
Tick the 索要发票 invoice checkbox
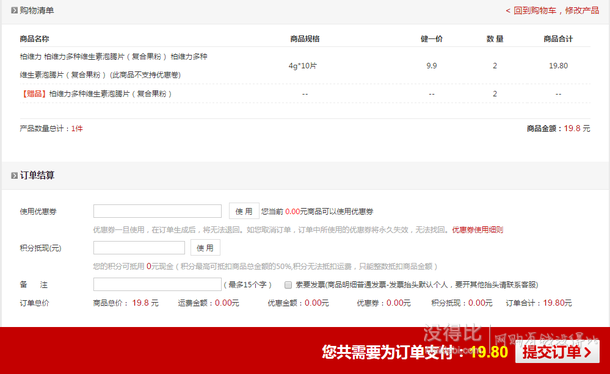tap(288, 285)
